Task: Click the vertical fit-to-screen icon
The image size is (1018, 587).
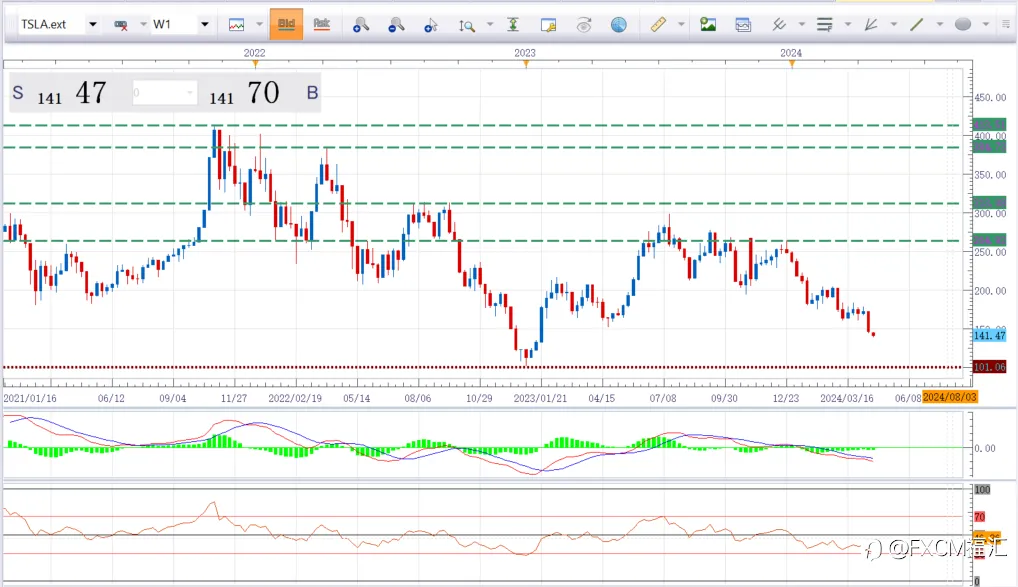Action: [513, 25]
